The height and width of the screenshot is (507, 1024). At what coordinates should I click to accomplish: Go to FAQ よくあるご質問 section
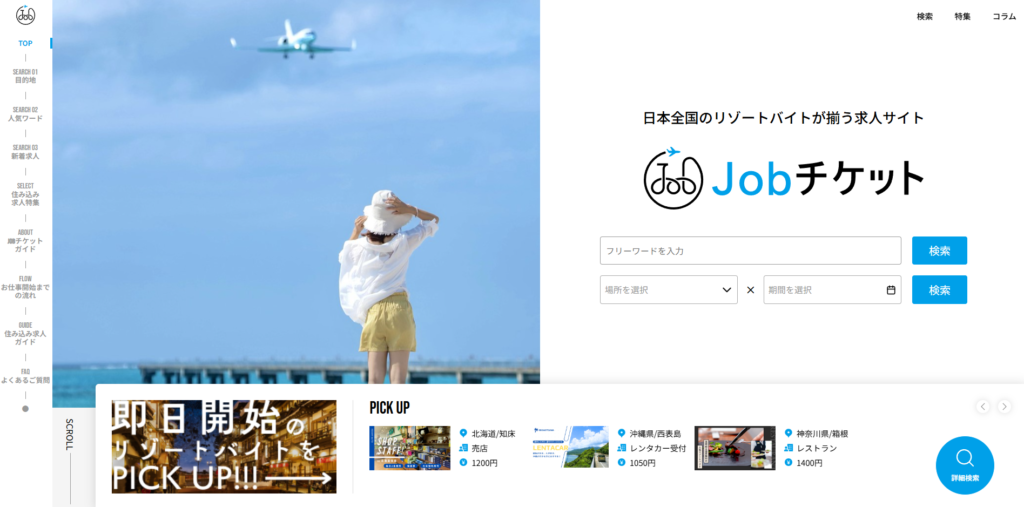25,376
